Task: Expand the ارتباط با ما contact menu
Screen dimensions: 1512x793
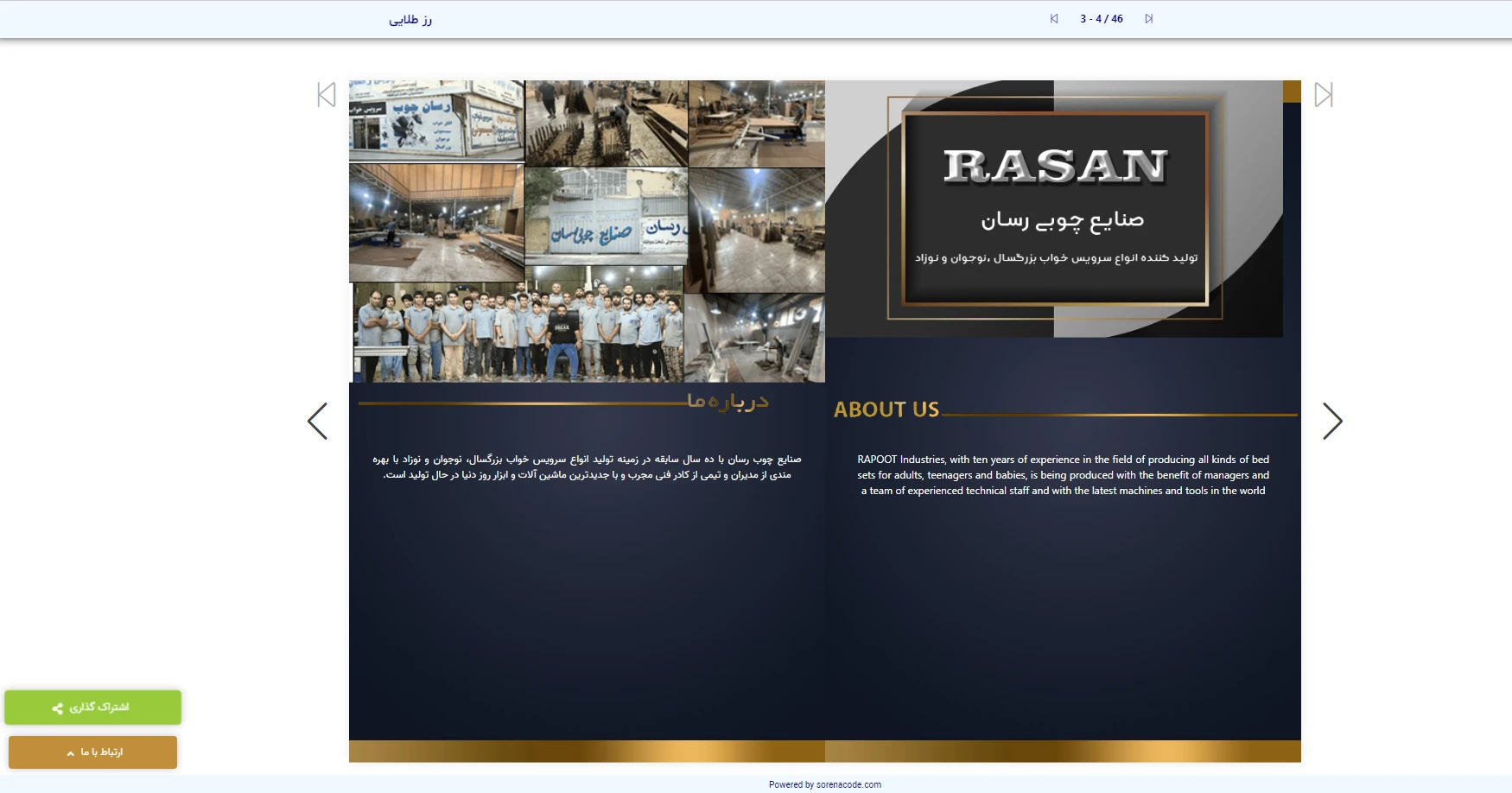Action: (92, 752)
